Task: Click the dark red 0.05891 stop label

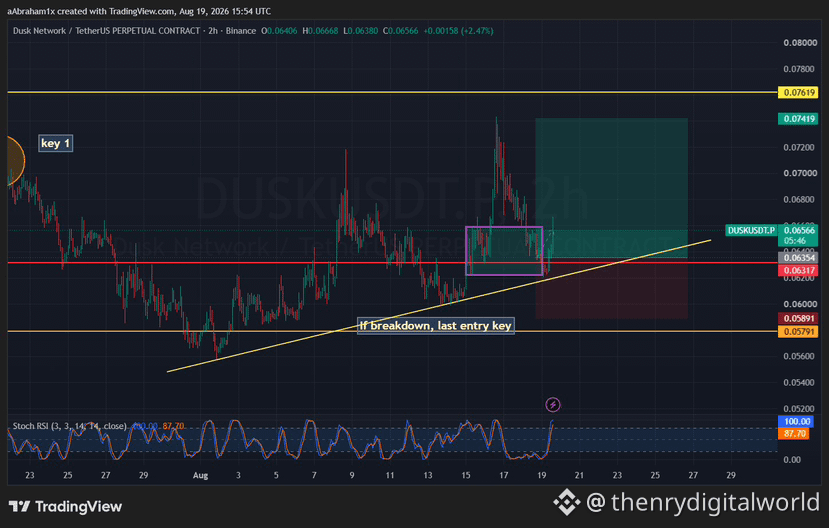Action: tap(798, 319)
